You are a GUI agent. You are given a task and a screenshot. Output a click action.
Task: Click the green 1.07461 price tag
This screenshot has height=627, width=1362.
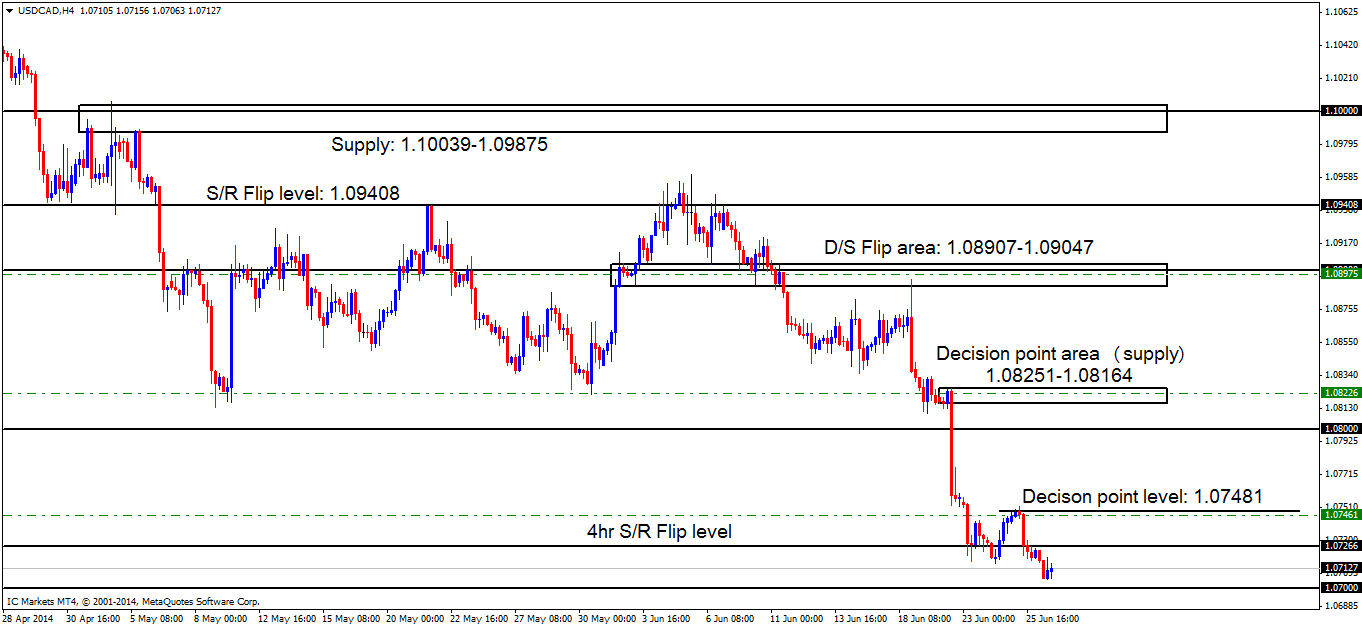click(1340, 514)
